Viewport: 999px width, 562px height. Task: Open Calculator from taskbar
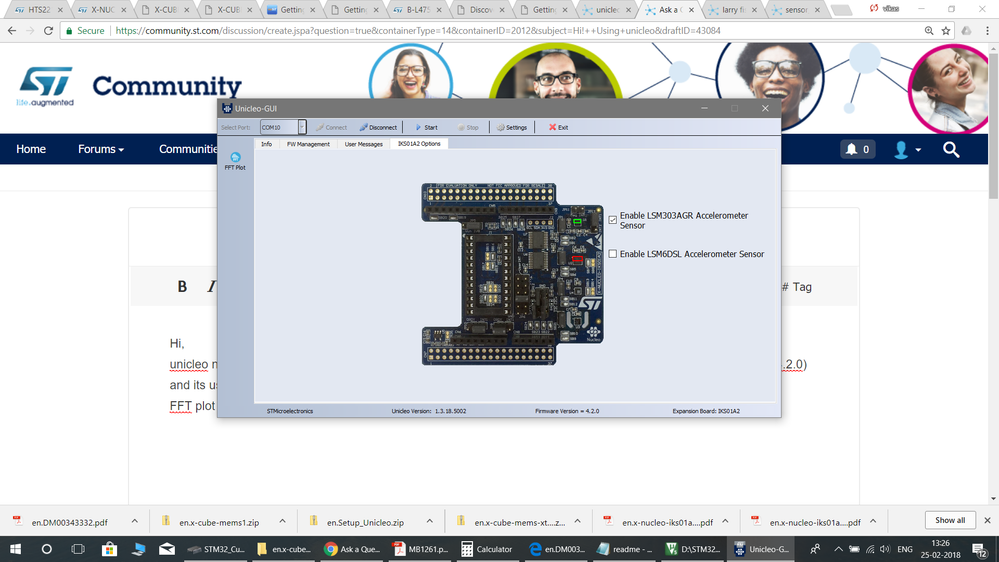(x=487, y=549)
